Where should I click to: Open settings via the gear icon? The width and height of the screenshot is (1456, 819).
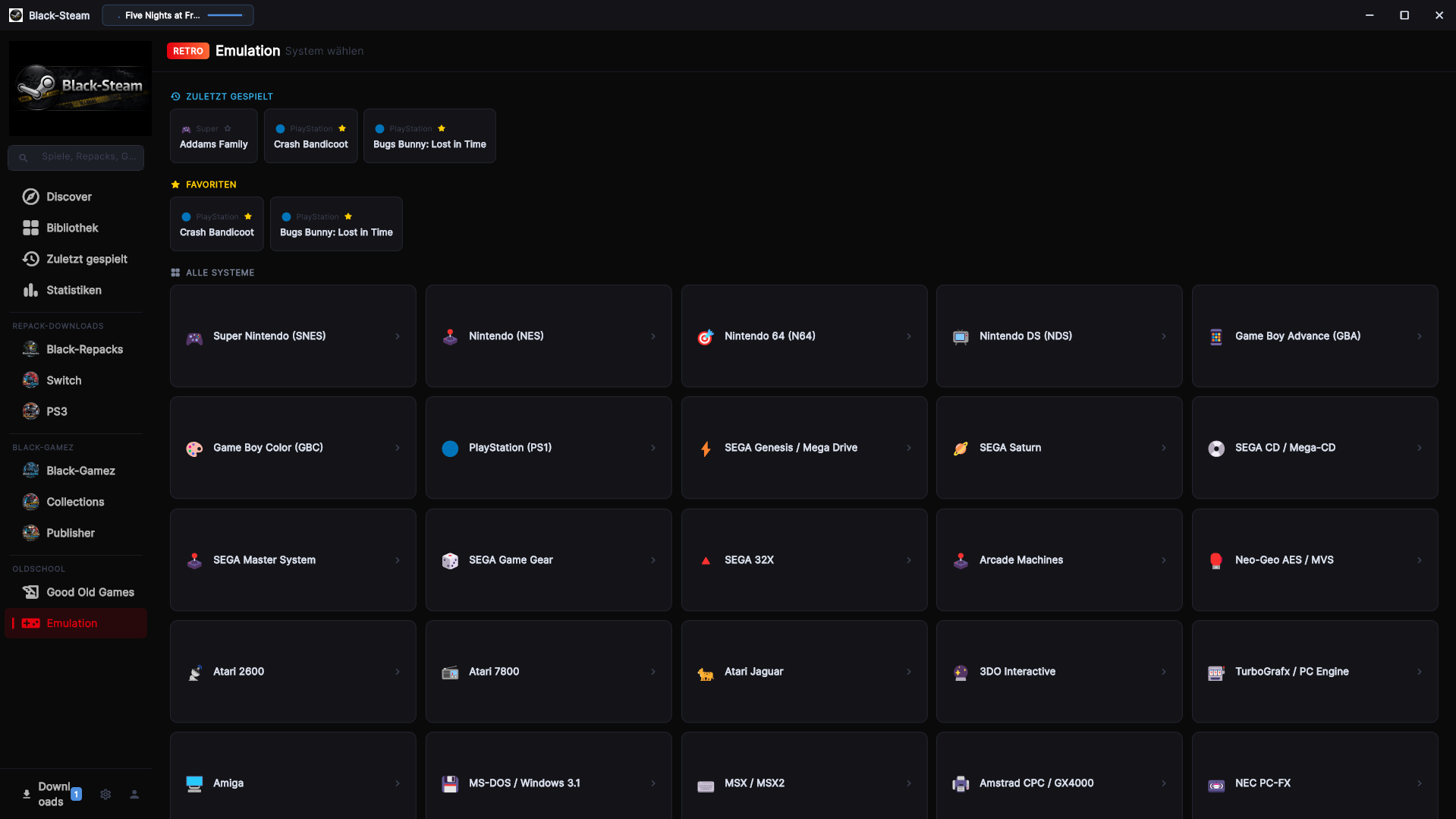tap(105, 794)
